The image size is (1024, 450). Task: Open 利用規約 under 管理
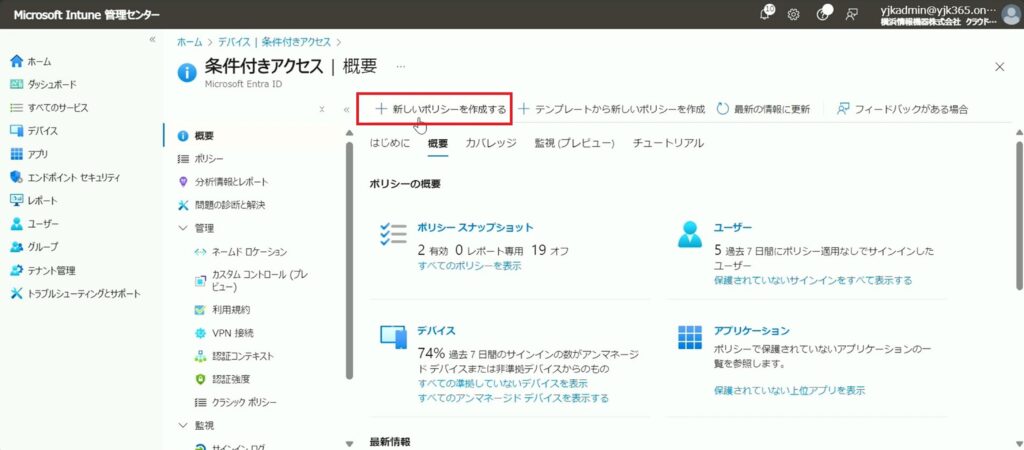click(223, 310)
